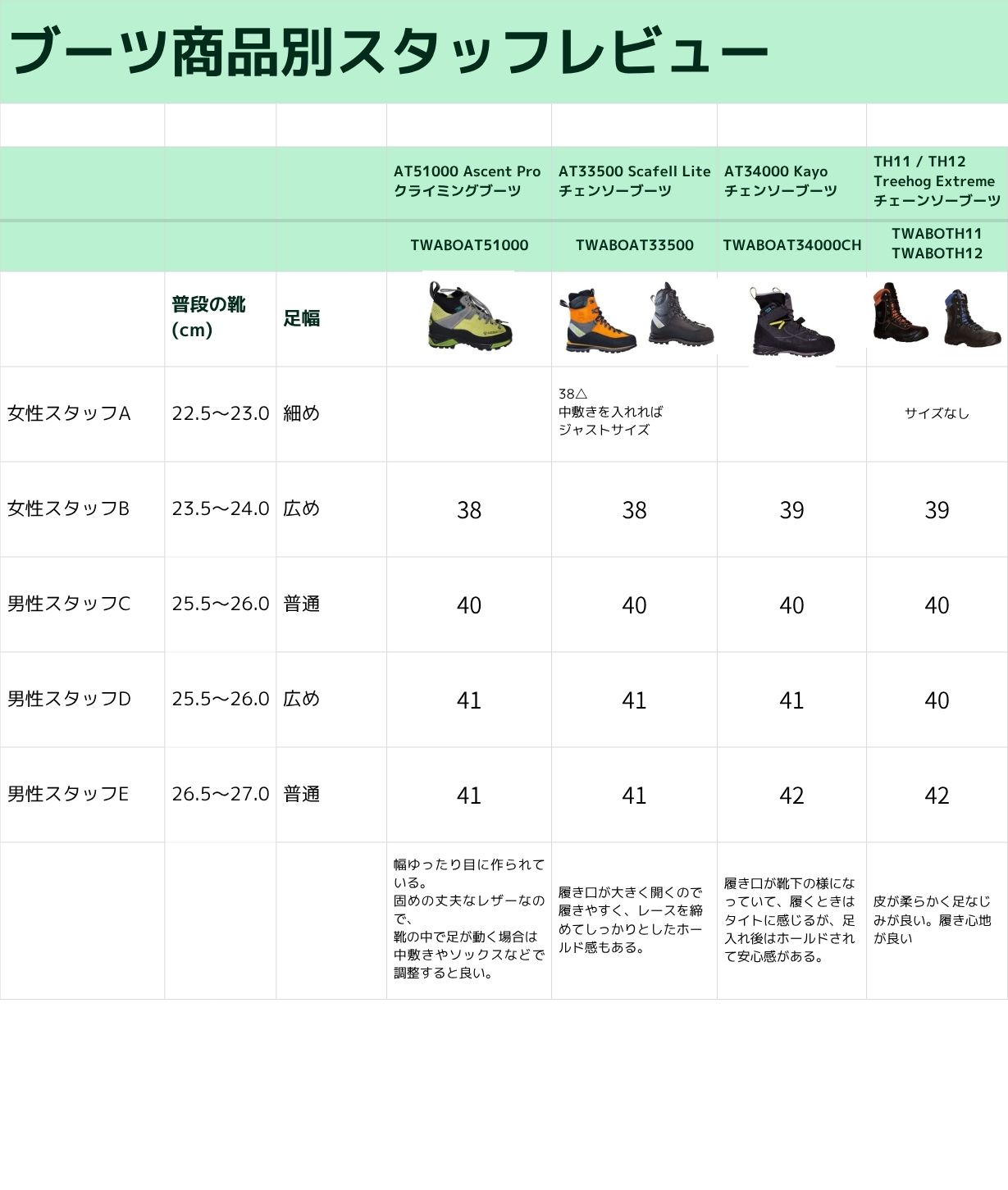Select the TH11 / TH12 Treehog Extreme header
The image size is (1008, 1190).
pyautogui.click(x=936, y=181)
